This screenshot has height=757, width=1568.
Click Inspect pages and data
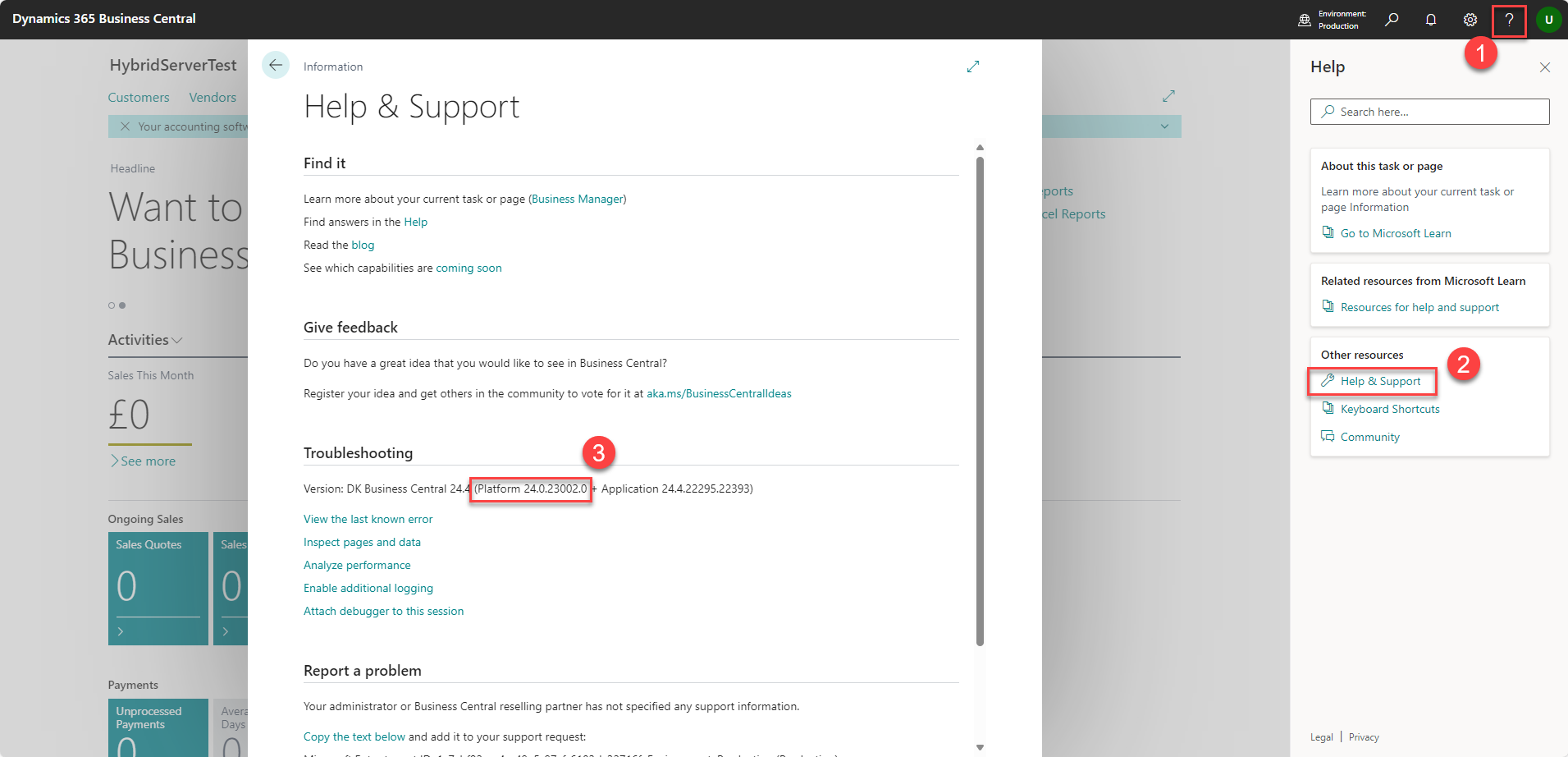pos(362,542)
